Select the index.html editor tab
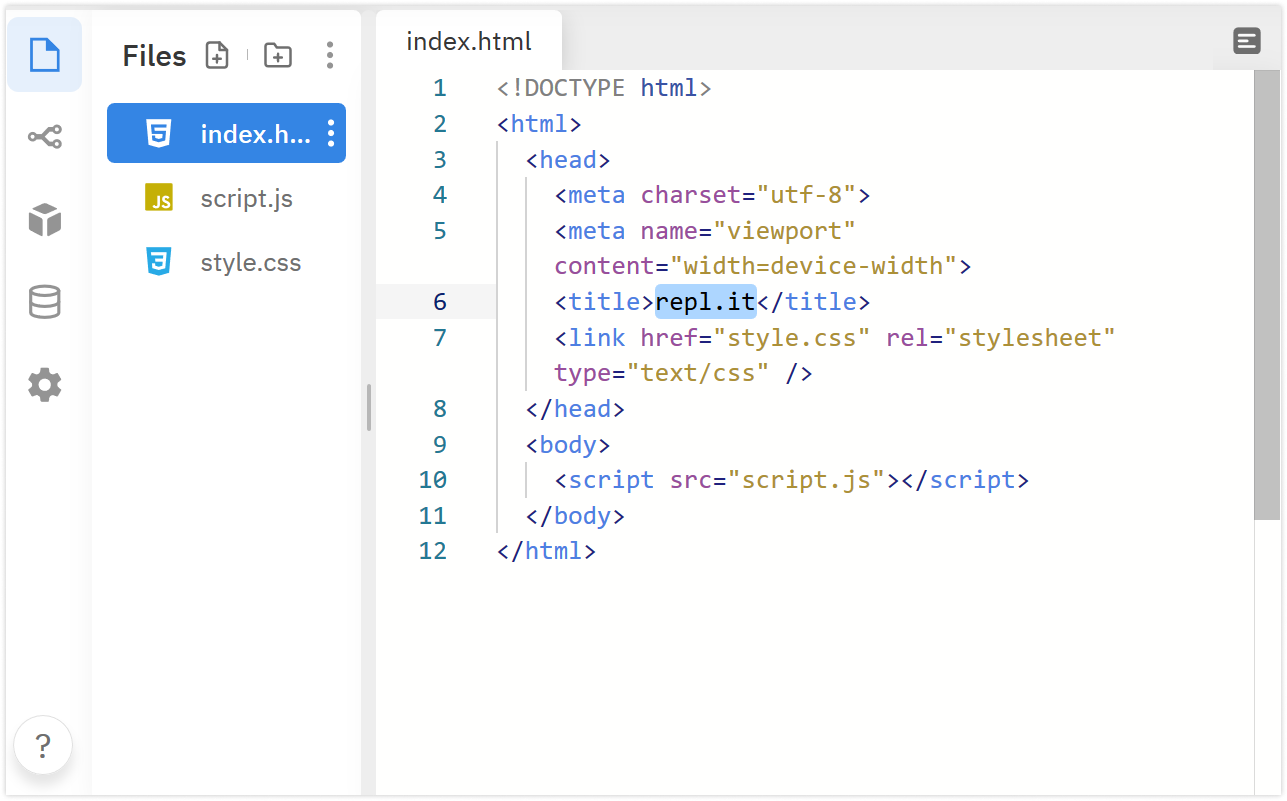 (x=468, y=42)
